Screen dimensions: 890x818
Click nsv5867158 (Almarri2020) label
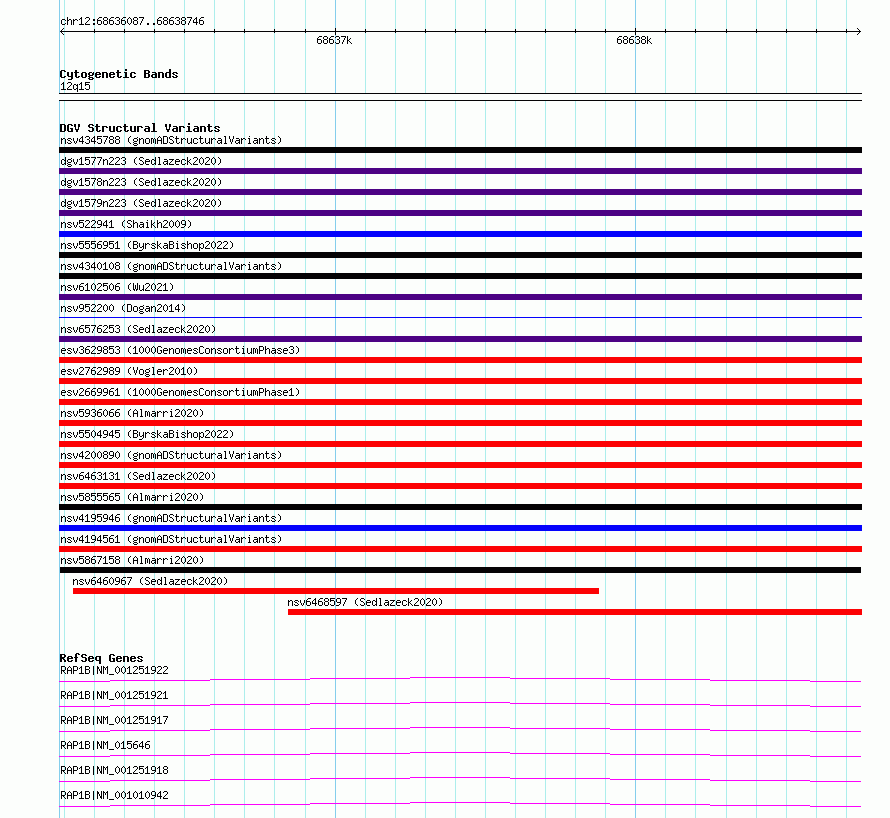pyautogui.click(x=132, y=560)
